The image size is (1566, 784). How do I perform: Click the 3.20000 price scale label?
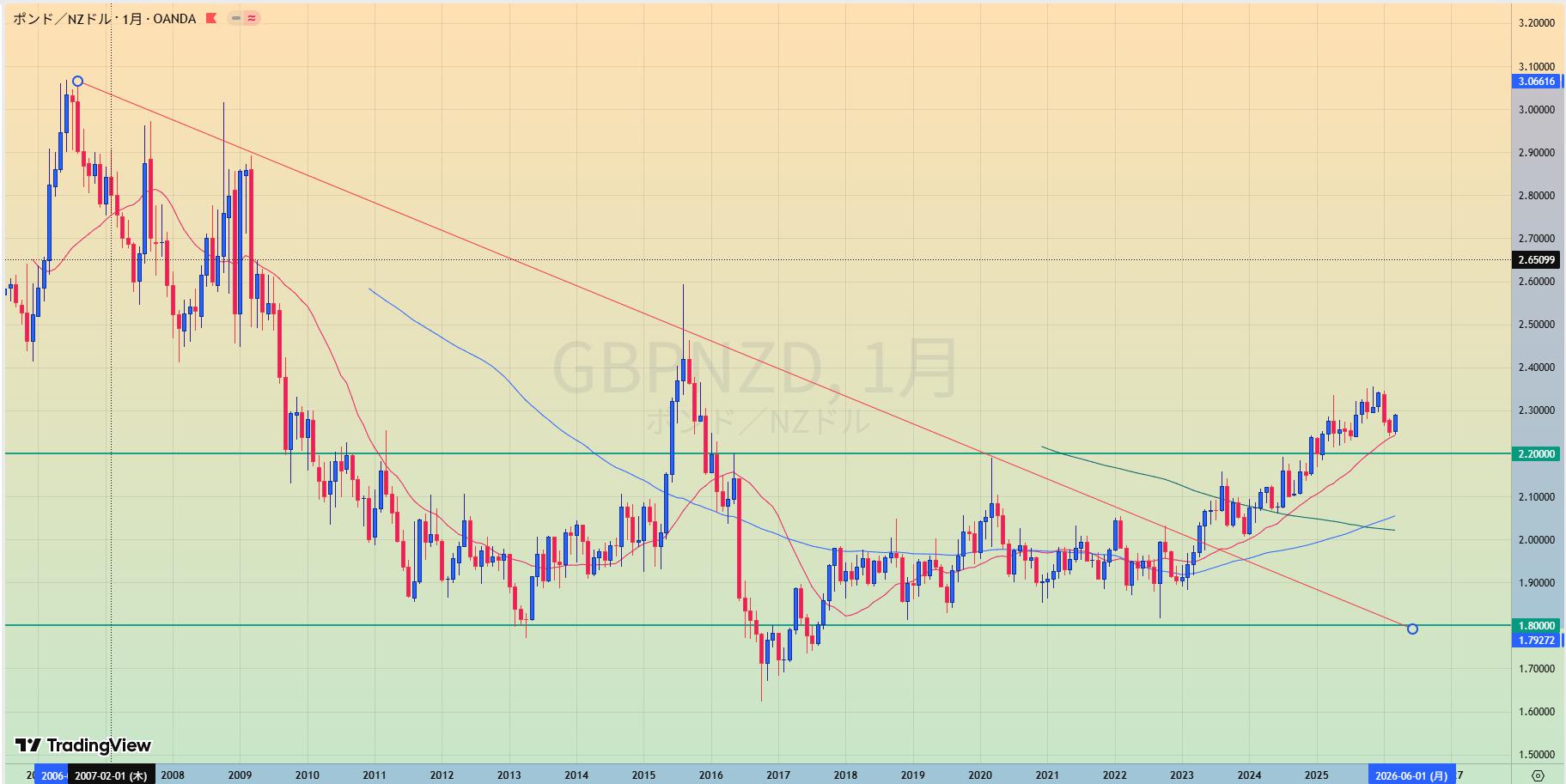1536,23
